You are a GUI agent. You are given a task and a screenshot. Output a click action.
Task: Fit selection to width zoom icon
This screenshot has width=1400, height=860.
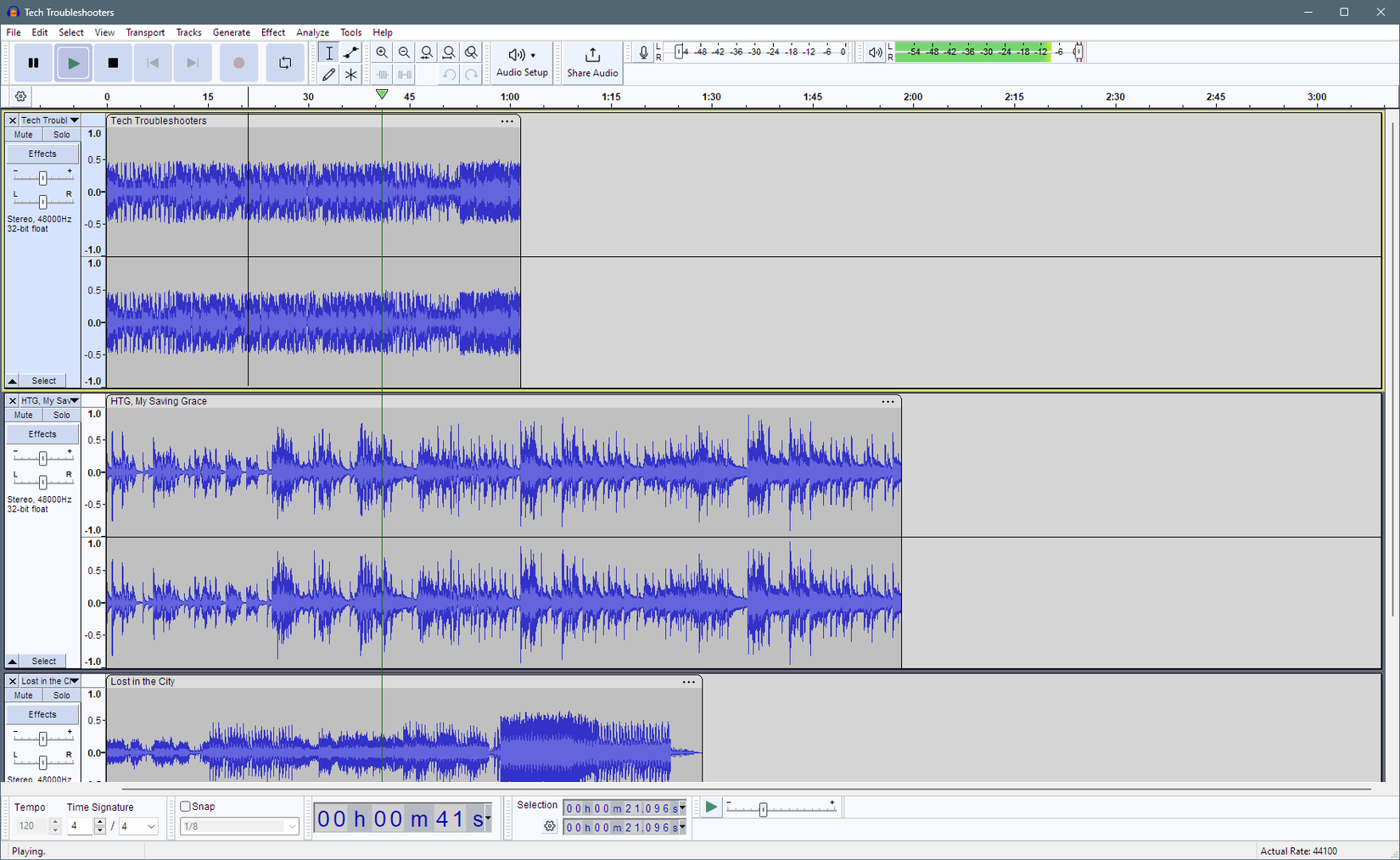[x=427, y=53]
